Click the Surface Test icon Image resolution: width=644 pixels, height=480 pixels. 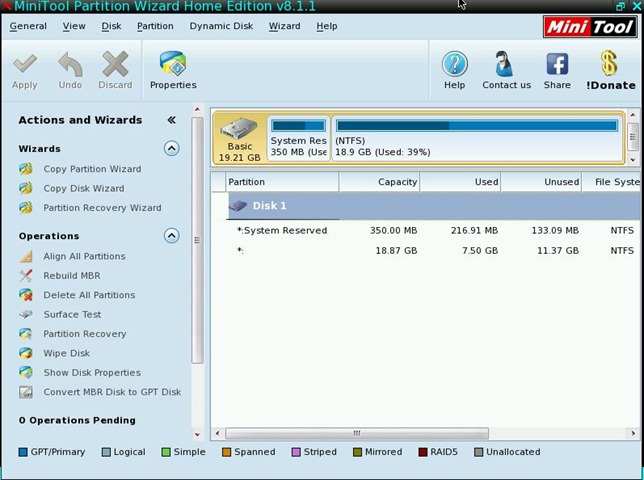coord(25,315)
